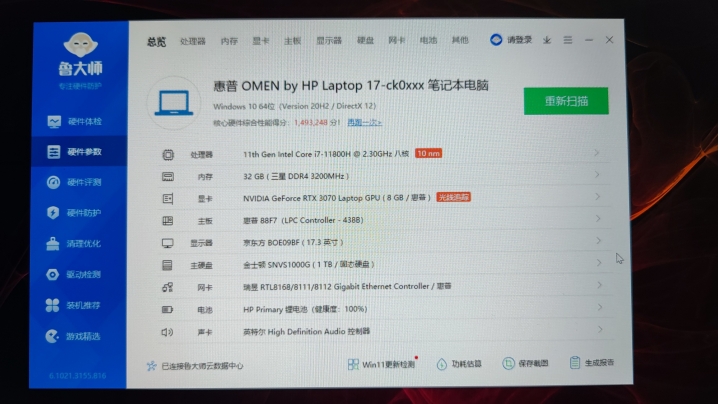Expand the 声卡 row chevron
The width and height of the screenshot is (720, 404).
pos(600,329)
